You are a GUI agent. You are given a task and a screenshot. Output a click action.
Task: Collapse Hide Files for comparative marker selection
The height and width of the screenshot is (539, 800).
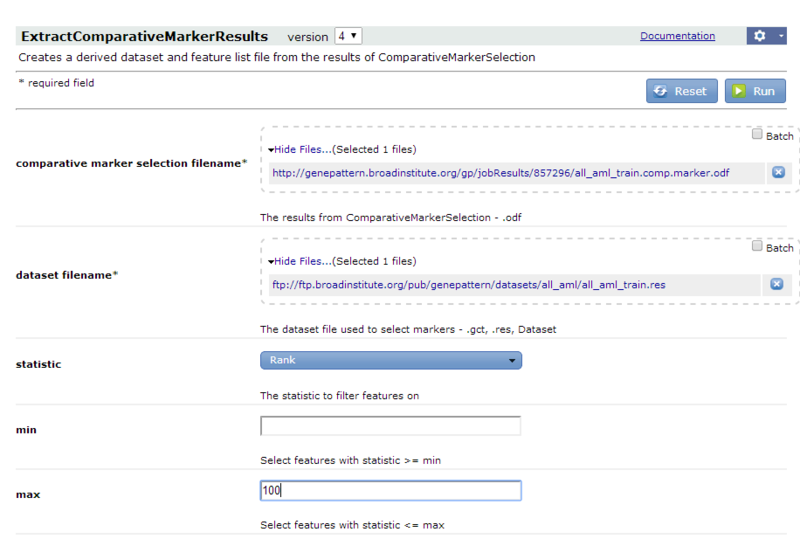point(300,150)
